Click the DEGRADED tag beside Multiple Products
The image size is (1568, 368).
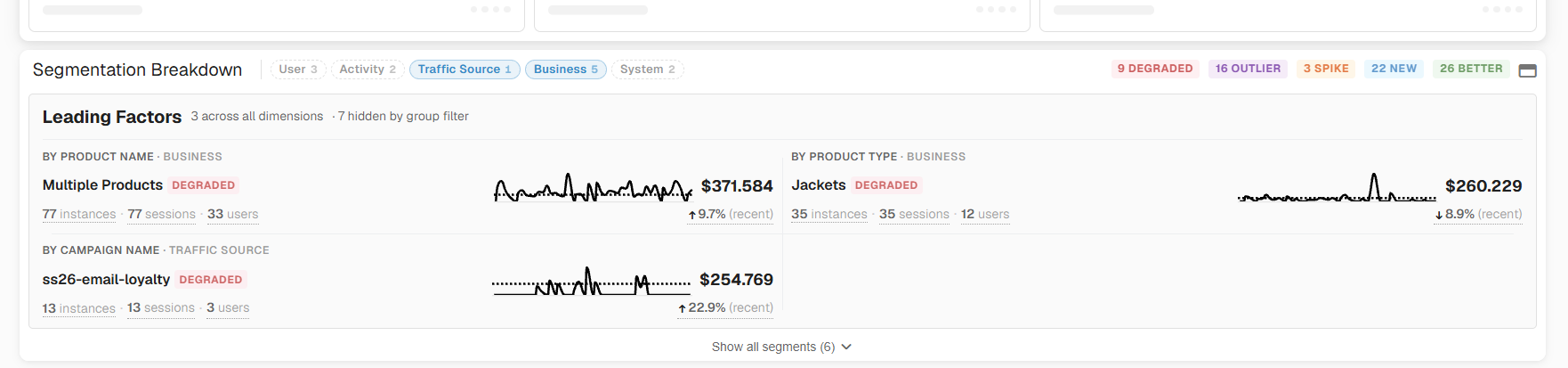click(x=204, y=185)
